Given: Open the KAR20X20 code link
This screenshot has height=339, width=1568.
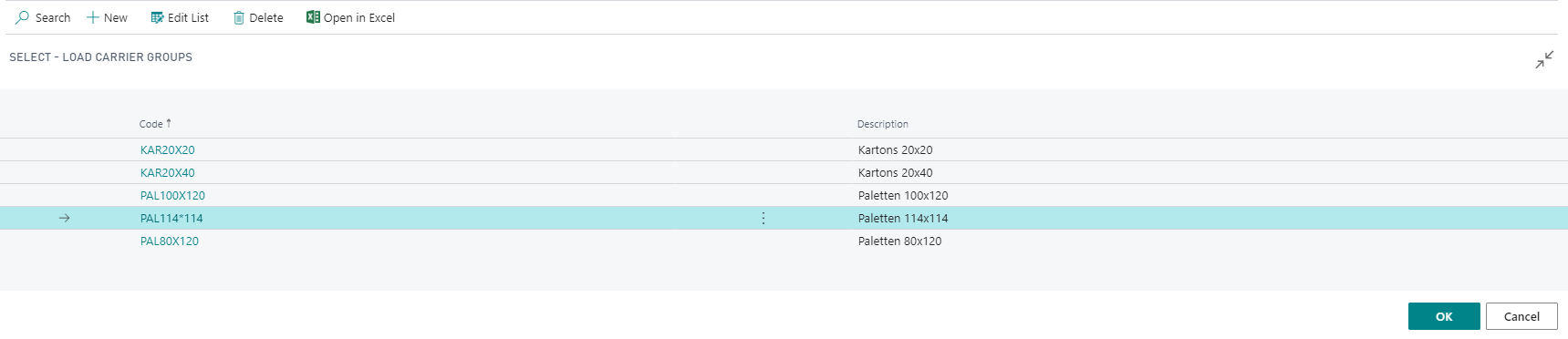Looking at the screenshot, I should click(x=168, y=149).
